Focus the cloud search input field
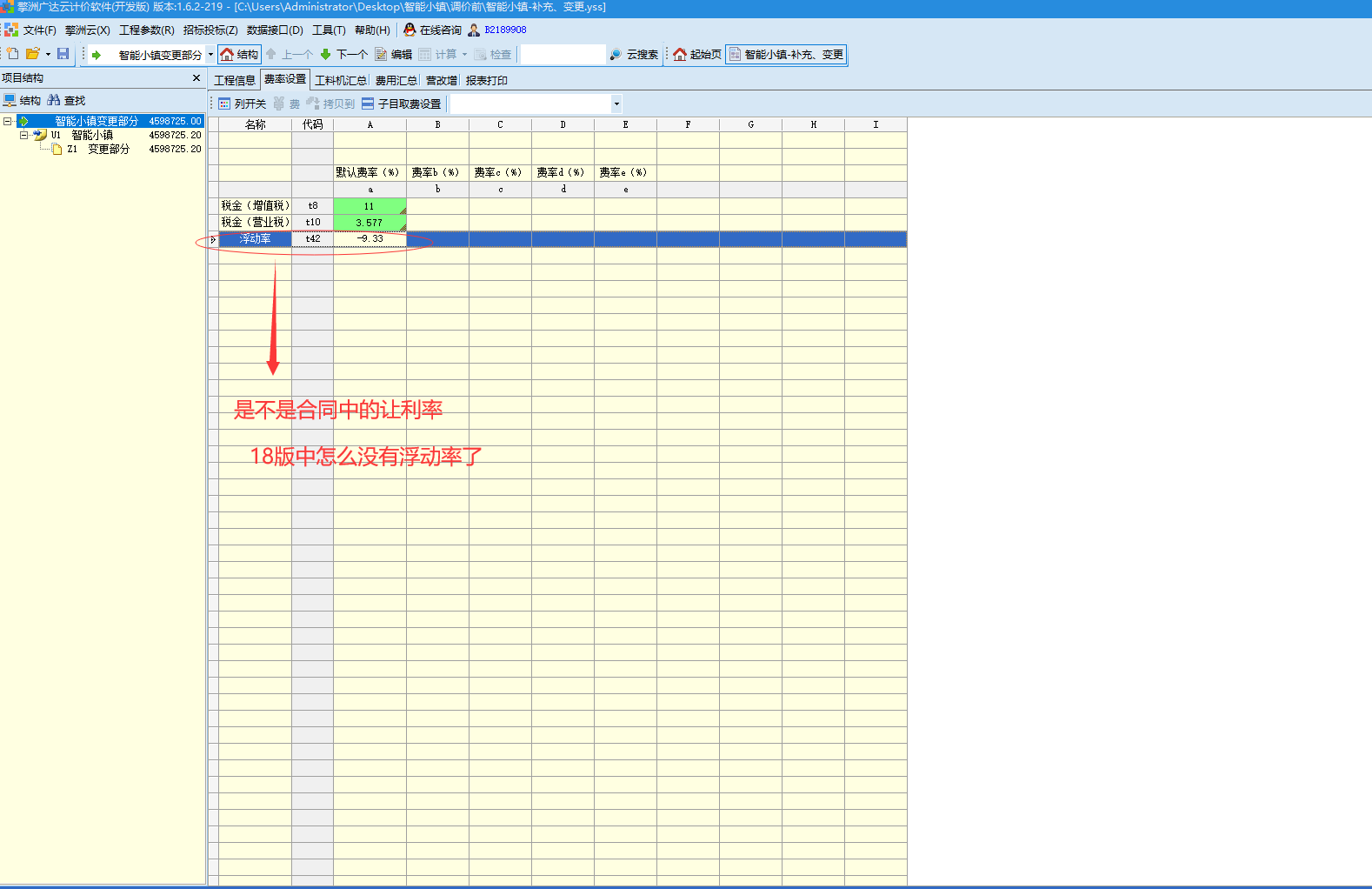The image size is (1372, 889). [x=563, y=54]
